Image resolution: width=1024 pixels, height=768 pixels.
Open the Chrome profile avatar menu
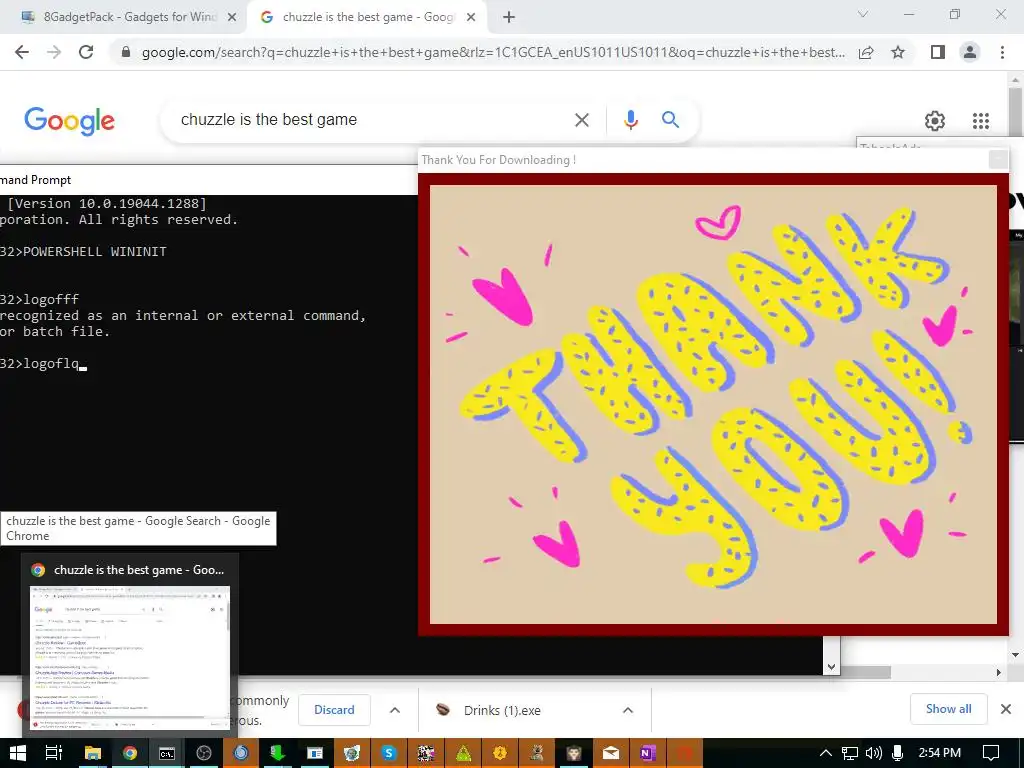[970, 52]
